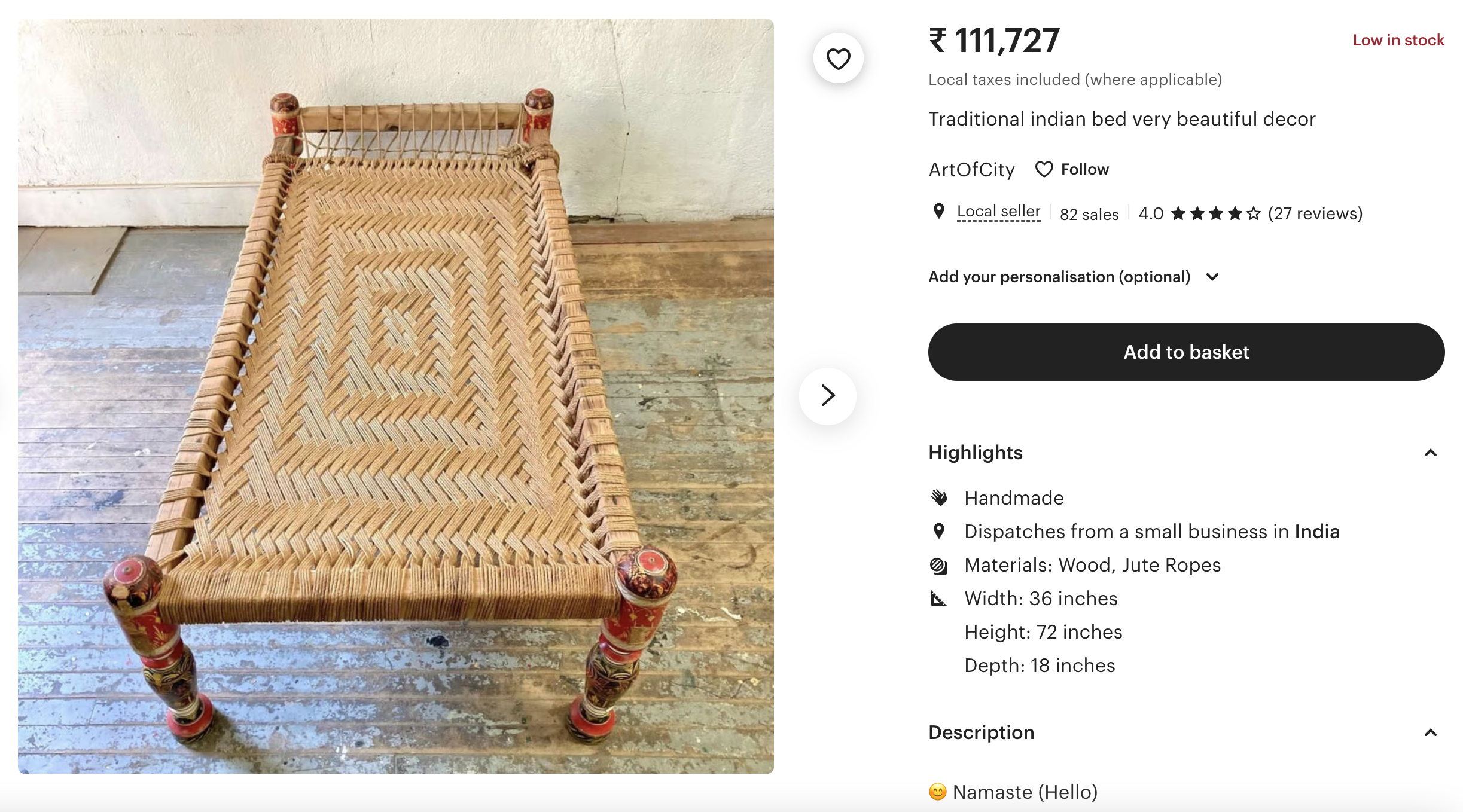
Task: Click the ruler icon beside Width
Action: (939, 599)
